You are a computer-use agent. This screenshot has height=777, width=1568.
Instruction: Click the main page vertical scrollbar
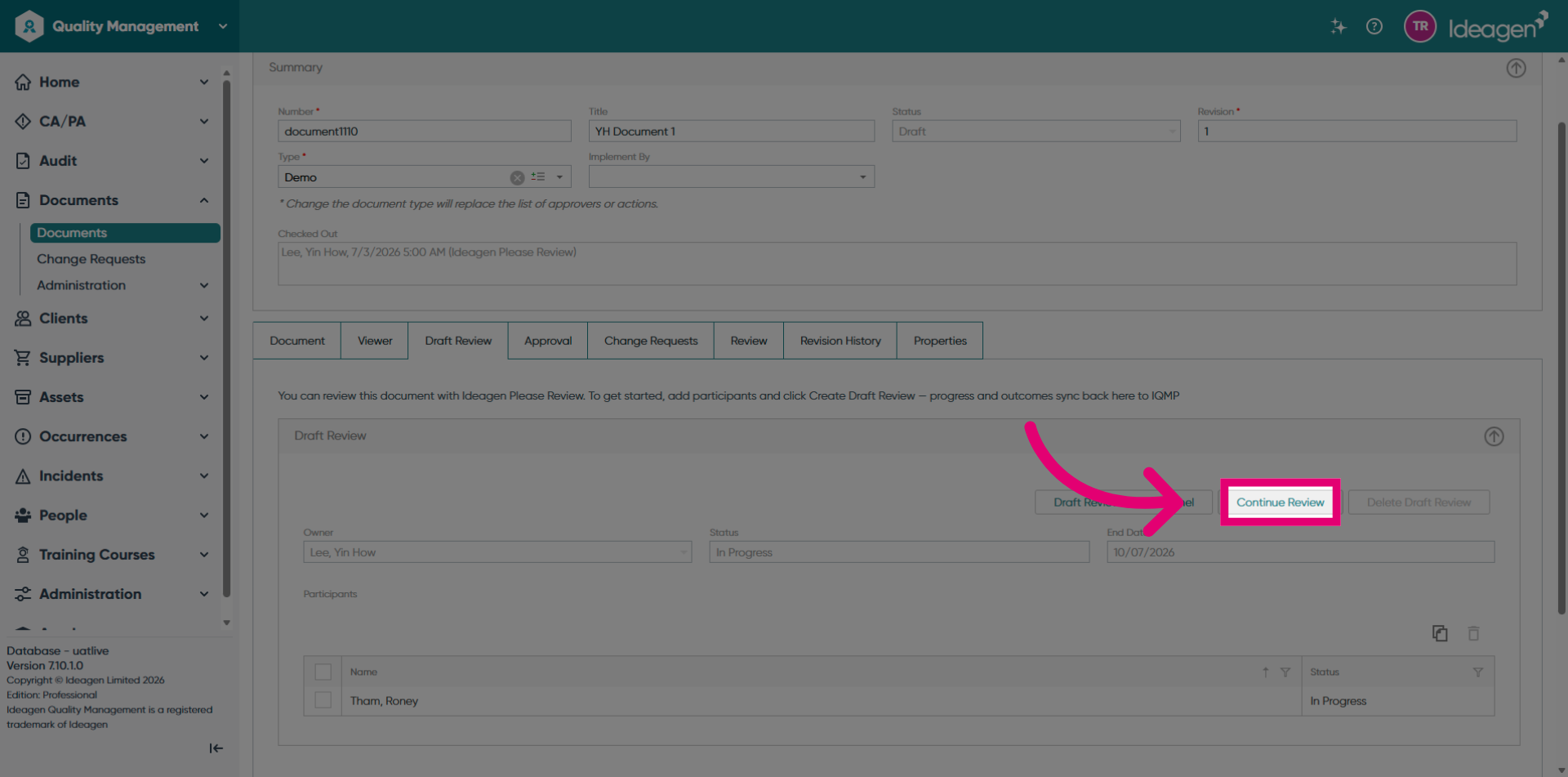click(1561, 368)
